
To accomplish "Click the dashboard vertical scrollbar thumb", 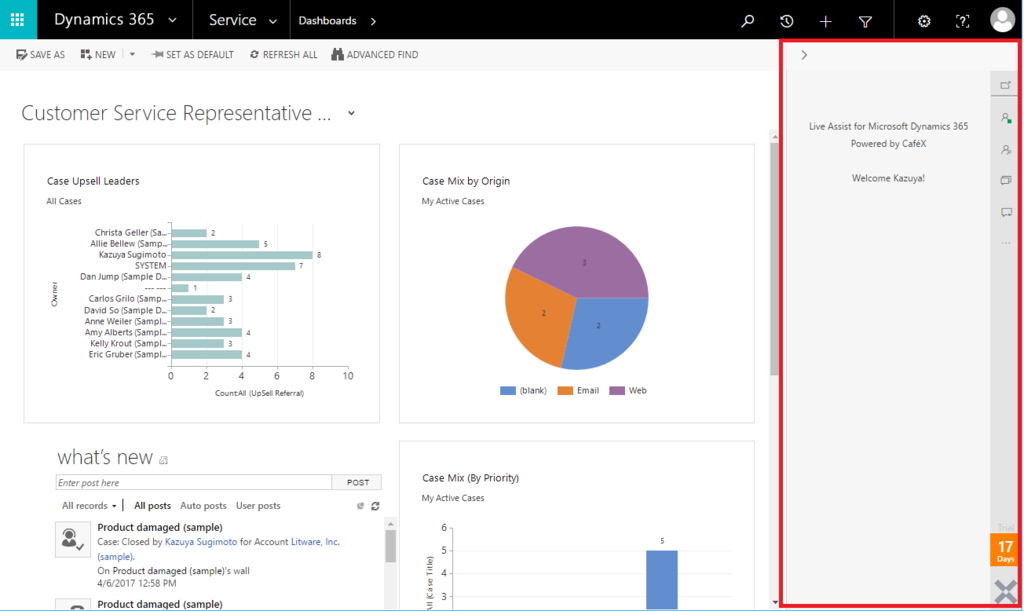I will click(775, 258).
